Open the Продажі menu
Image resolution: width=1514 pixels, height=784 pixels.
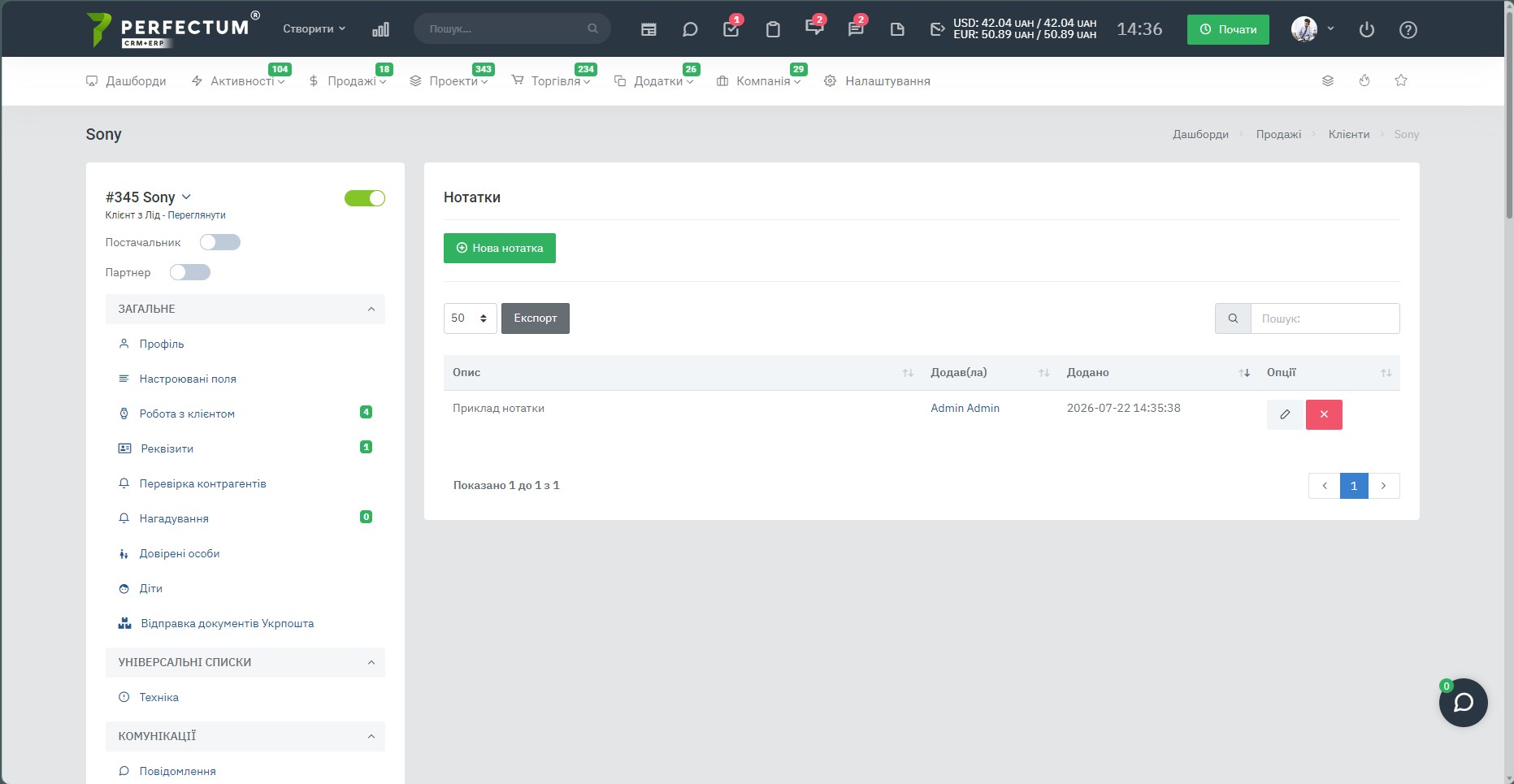tap(347, 81)
